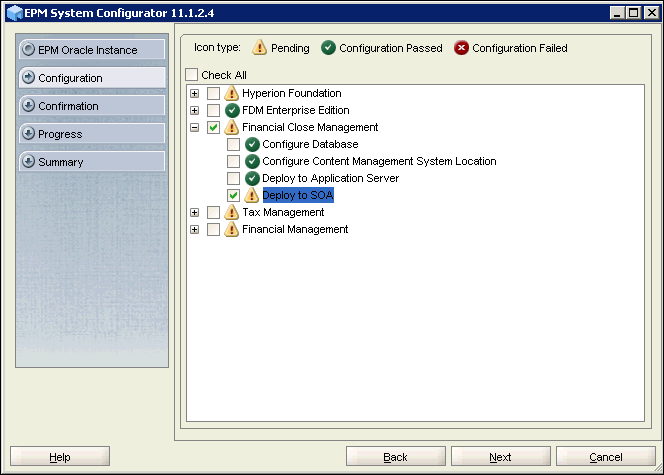Click the Check All label text

[x=224, y=75]
